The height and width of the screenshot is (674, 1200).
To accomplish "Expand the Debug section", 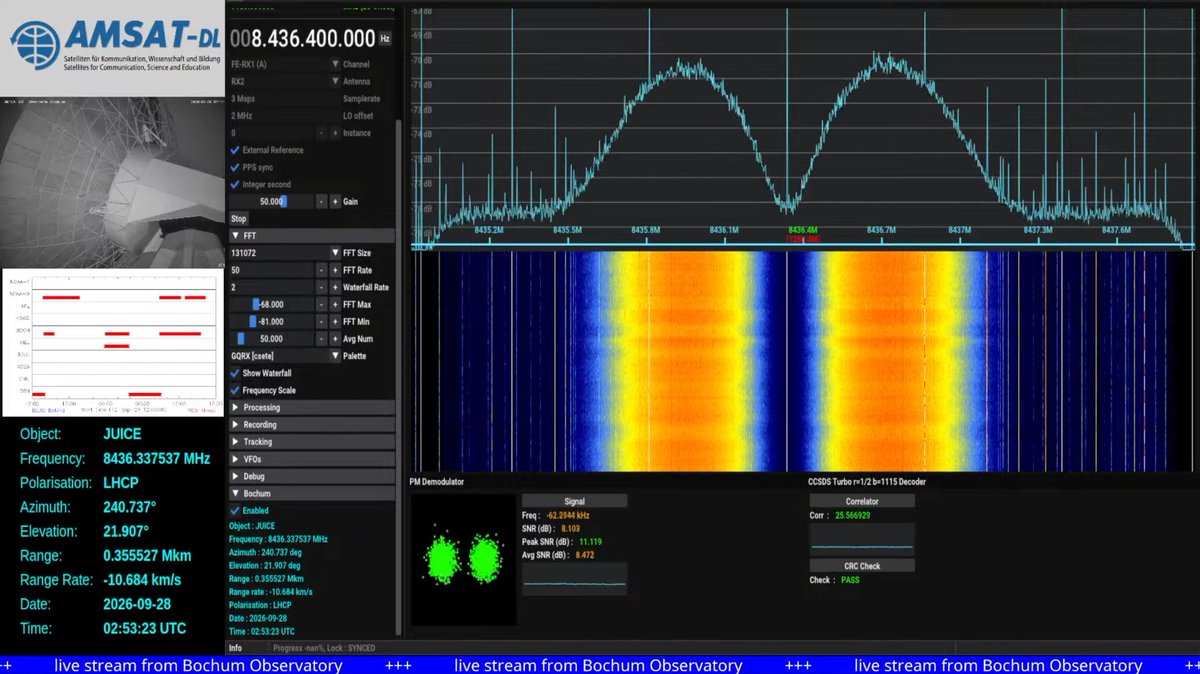I will 312,476.
